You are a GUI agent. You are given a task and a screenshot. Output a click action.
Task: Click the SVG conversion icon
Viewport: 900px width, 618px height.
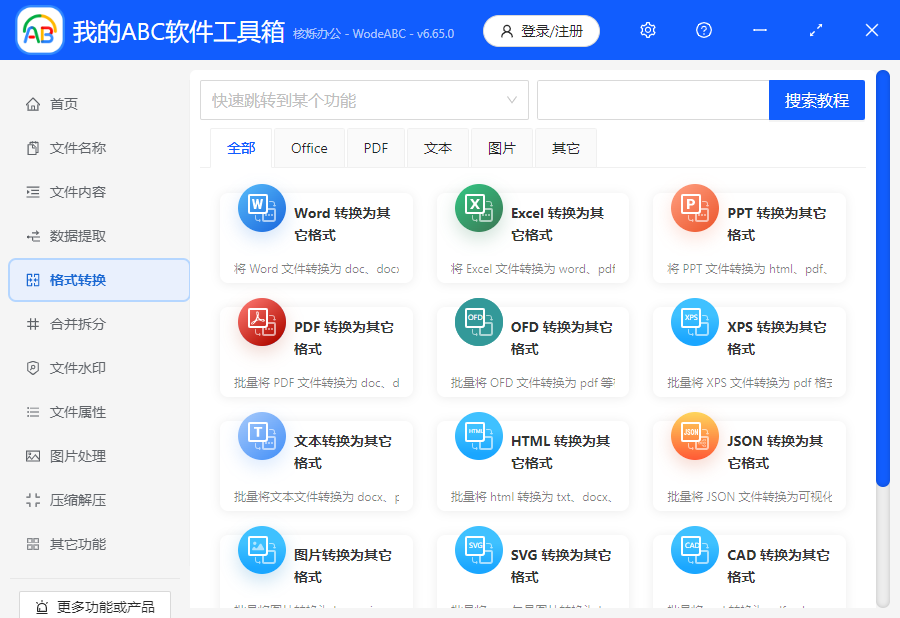pyautogui.click(x=479, y=550)
